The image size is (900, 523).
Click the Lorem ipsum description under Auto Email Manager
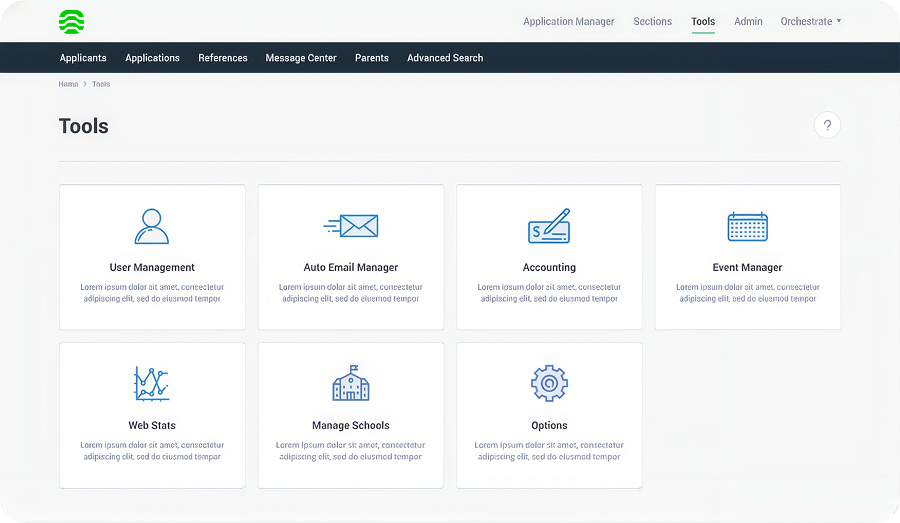coord(351,293)
